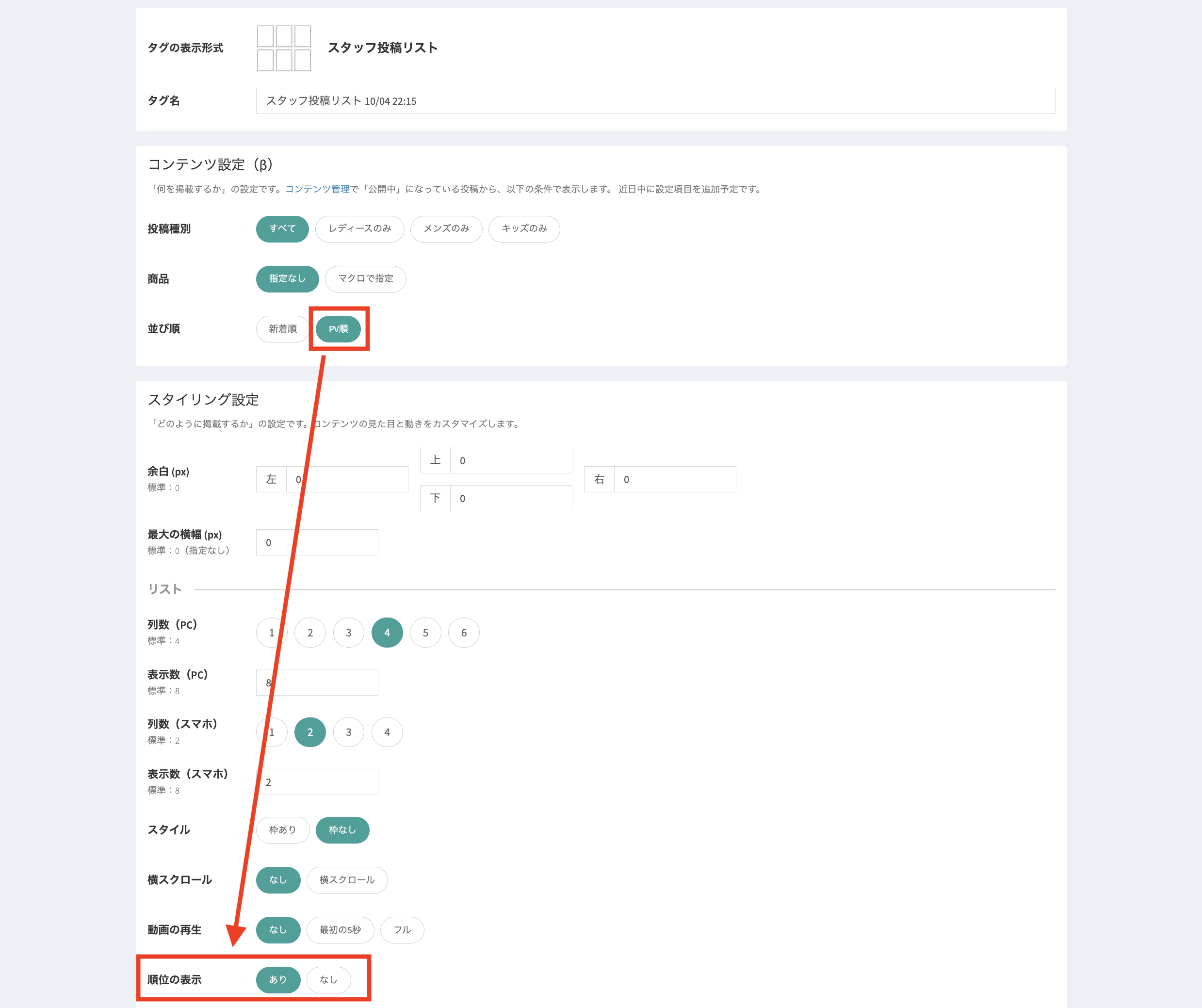Open the コンテンツ管理 link
The width and height of the screenshot is (1202, 1008).
pos(317,189)
